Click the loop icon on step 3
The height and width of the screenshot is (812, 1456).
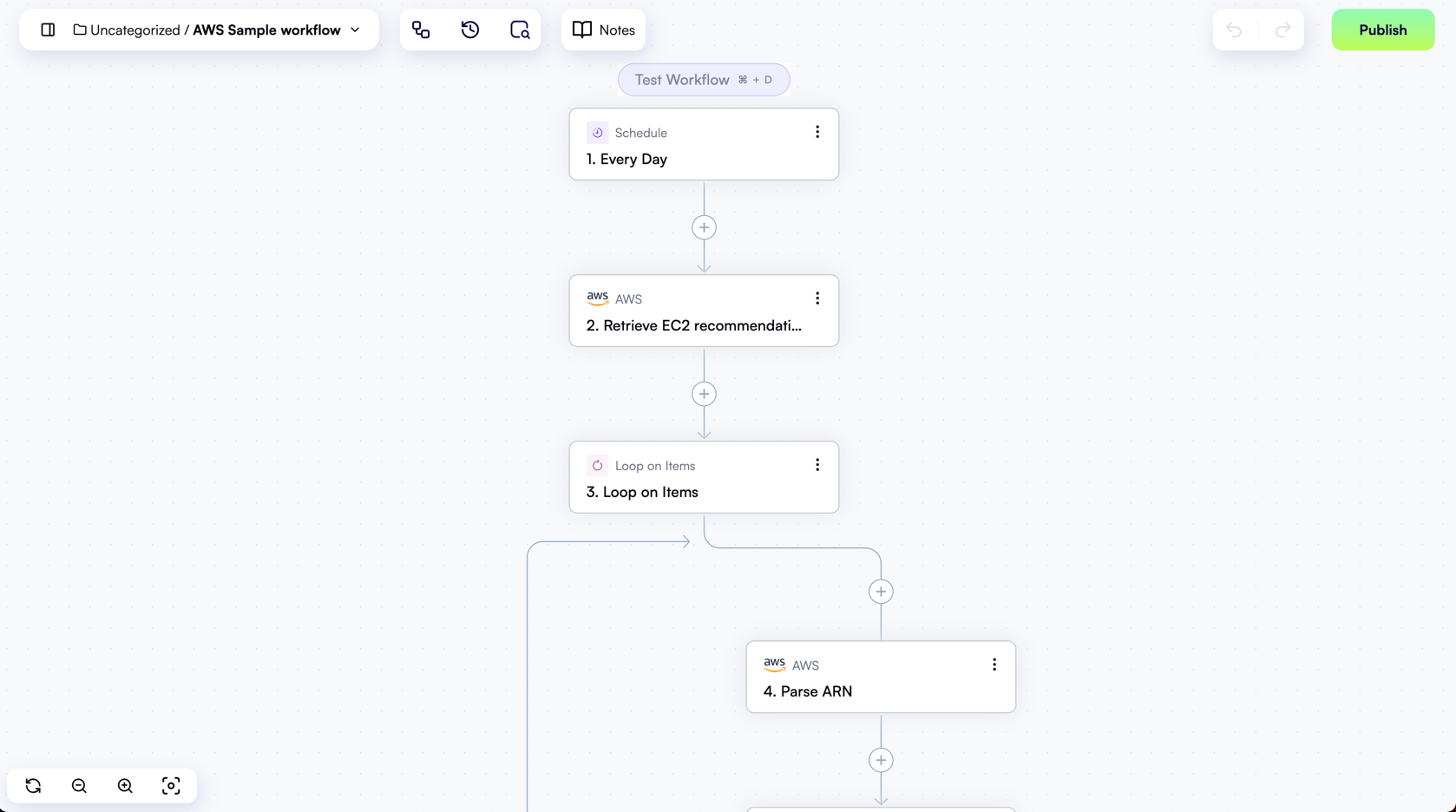click(597, 466)
